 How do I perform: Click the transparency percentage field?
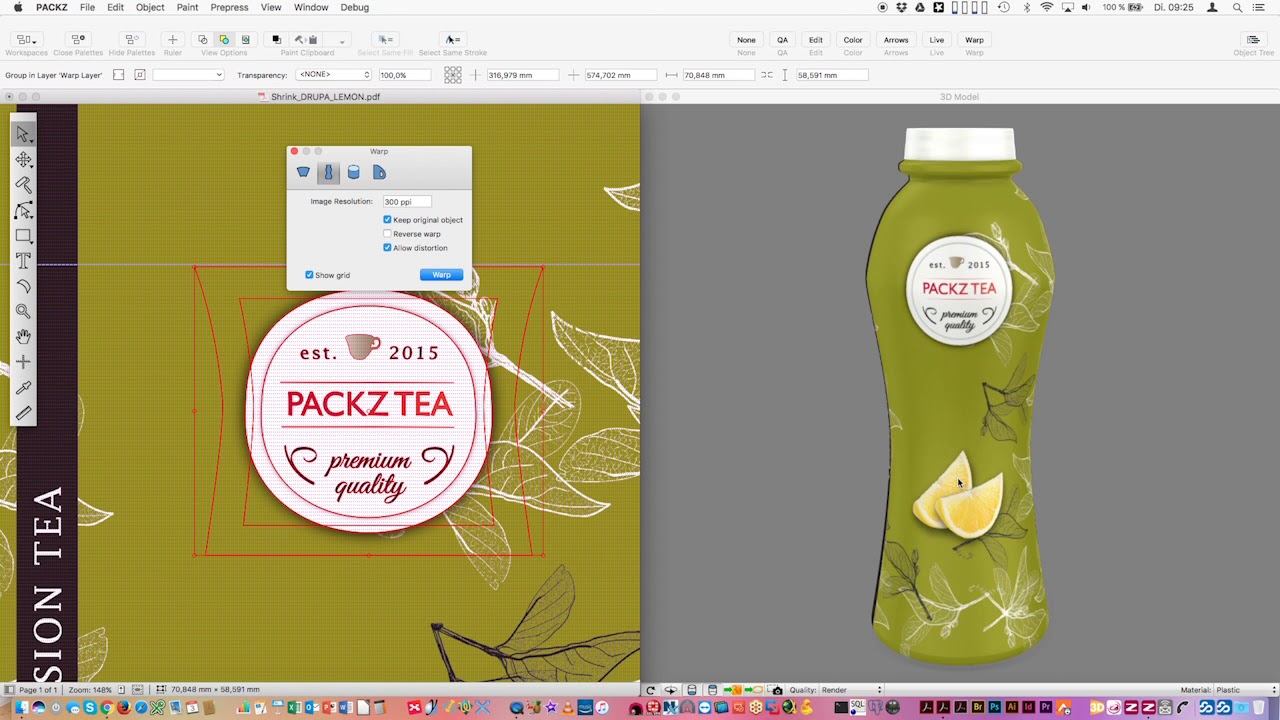405,75
